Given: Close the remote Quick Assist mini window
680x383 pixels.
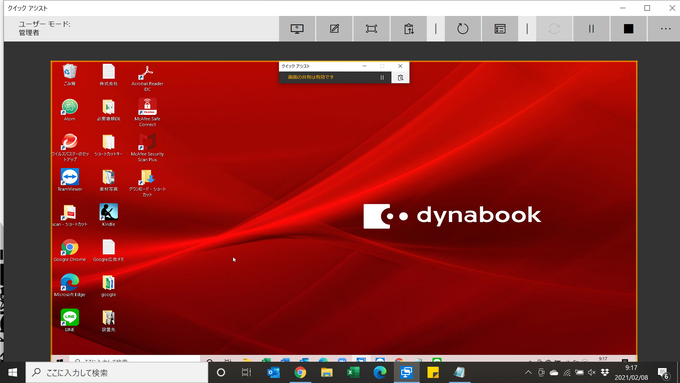Looking at the screenshot, I should coord(400,66).
